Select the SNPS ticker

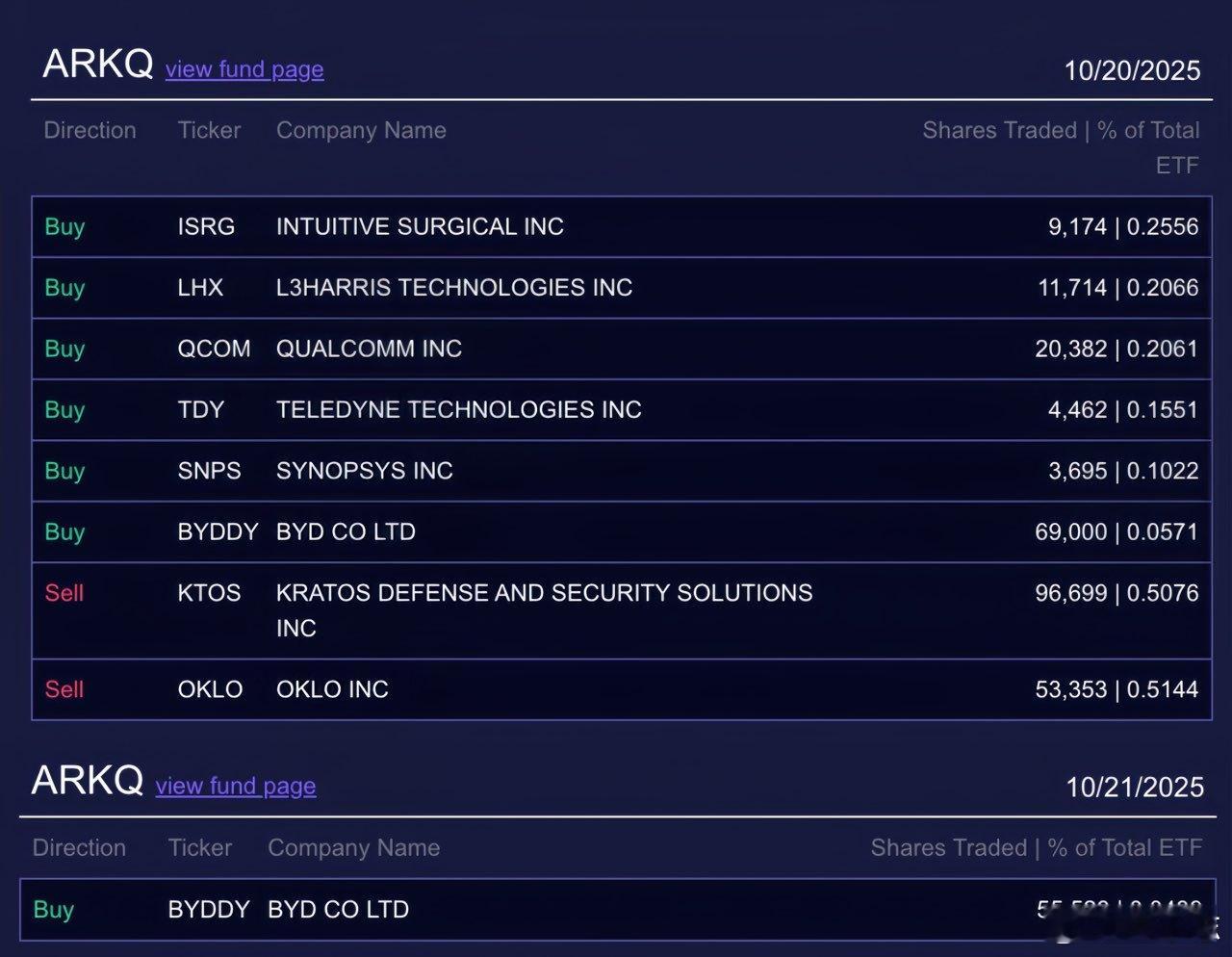point(209,471)
